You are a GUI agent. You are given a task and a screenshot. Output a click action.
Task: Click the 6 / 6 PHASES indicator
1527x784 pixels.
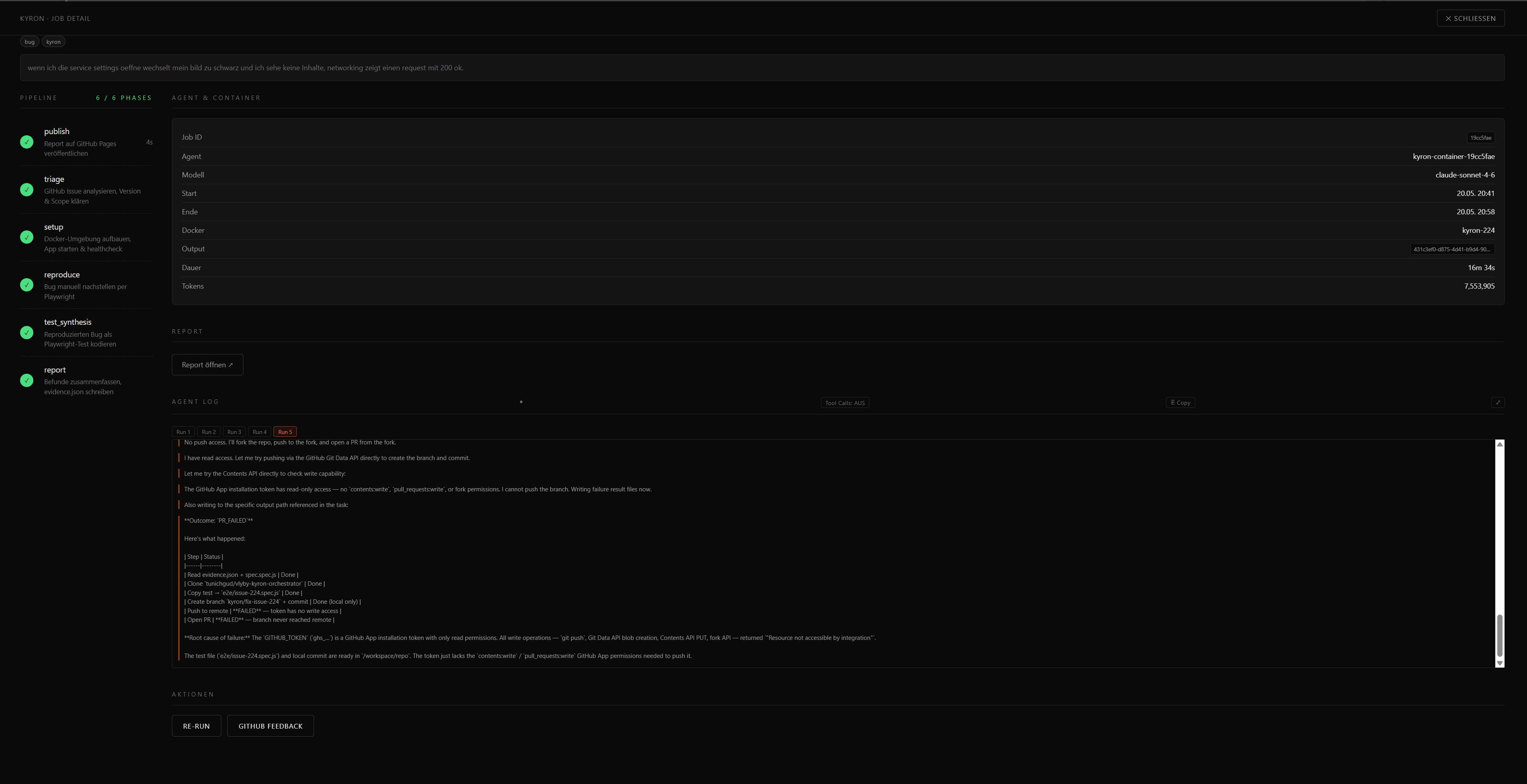[124, 98]
